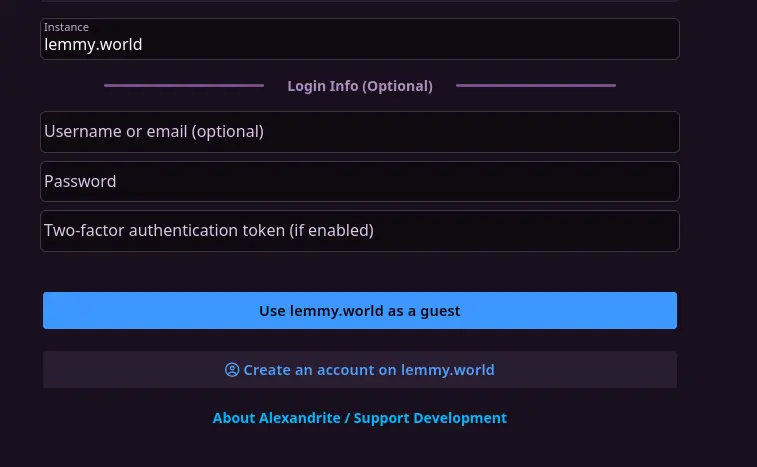Focus the Two-factor authentication token field

click(360, 231)
